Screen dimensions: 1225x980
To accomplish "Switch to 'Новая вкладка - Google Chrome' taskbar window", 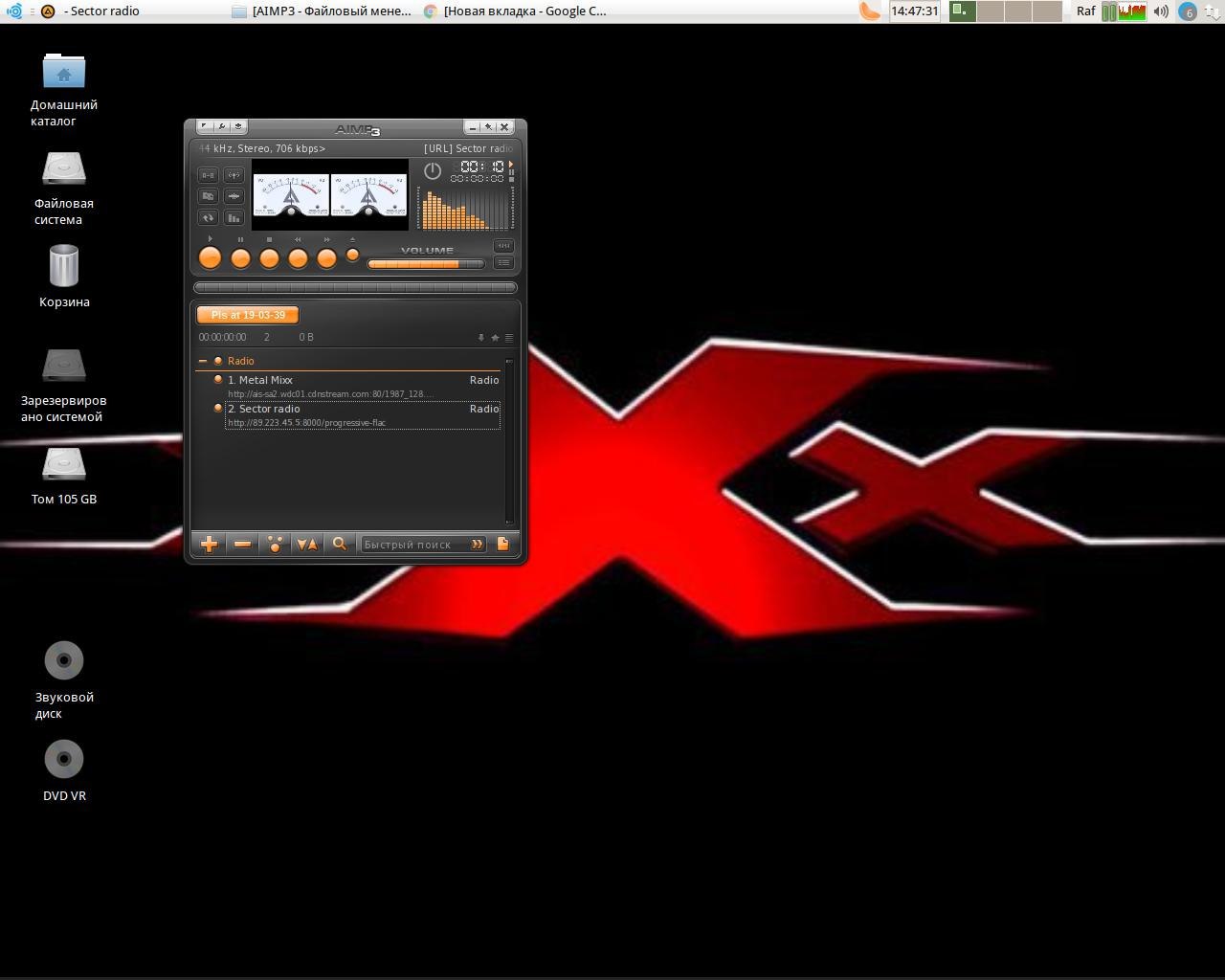I will [x=515, y=11].
